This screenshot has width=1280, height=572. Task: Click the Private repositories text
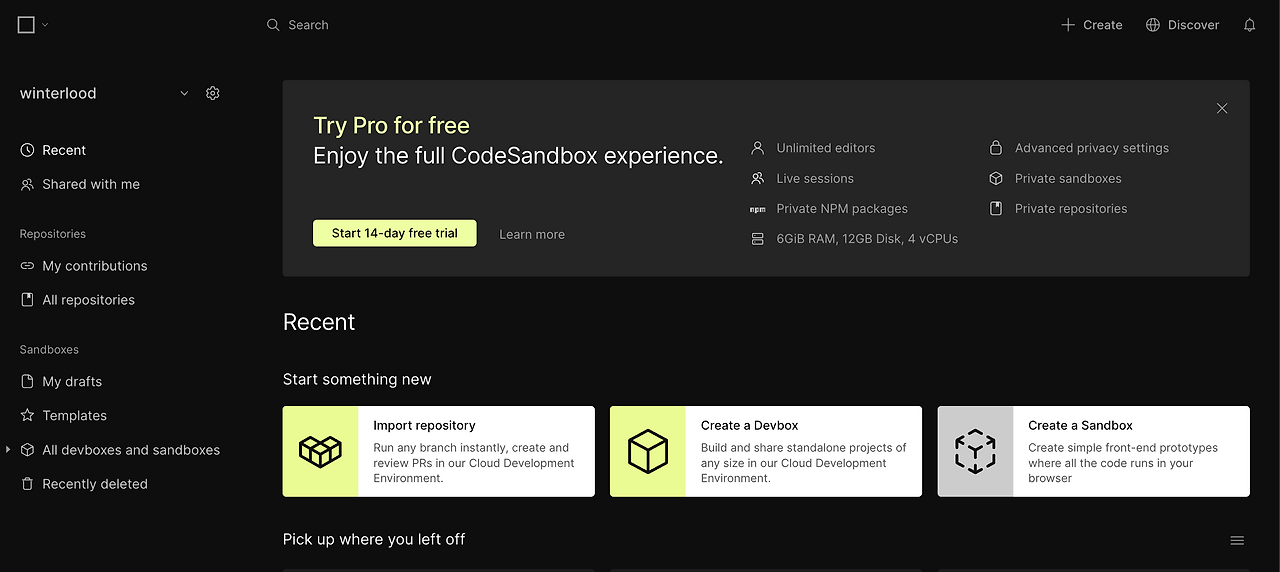coord(1071,209)
